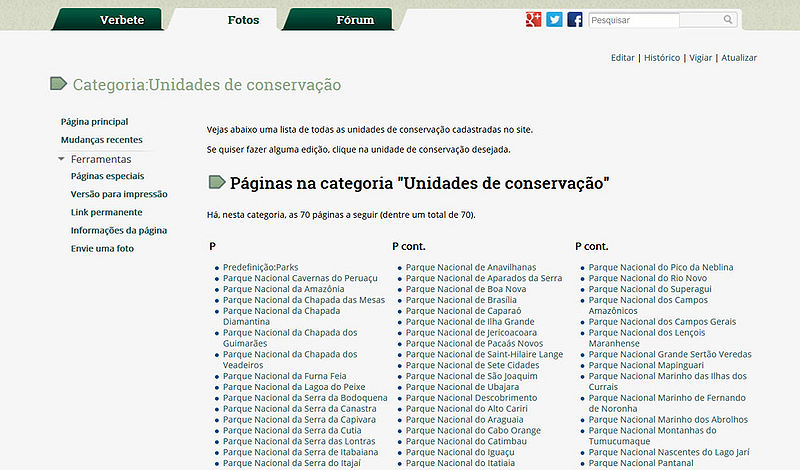The width and height of the screenshot is (800, 470).
Task: Open Parque Nacional de São Joaquim
Action: (x=471, y=376)
